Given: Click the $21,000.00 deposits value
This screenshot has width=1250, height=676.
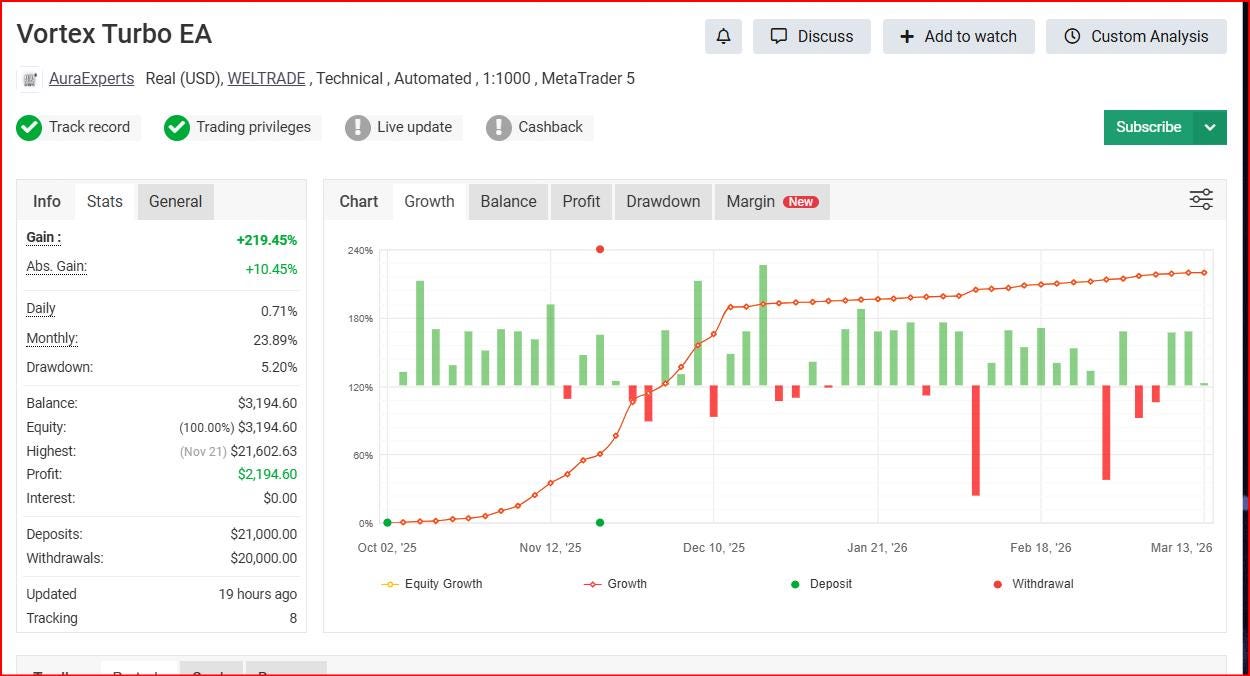Looking at the screenshot, I should coord(263,534).
